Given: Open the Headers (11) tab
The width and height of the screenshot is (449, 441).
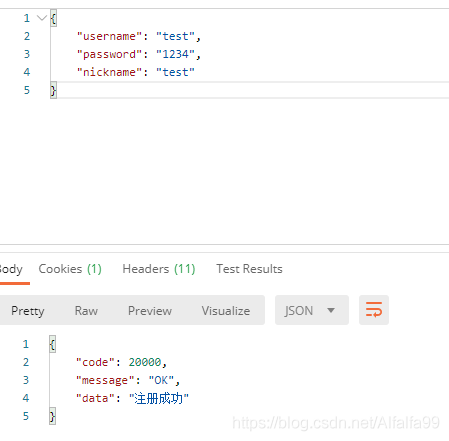Looking at the screenshot, I should (x=159, y=269).
